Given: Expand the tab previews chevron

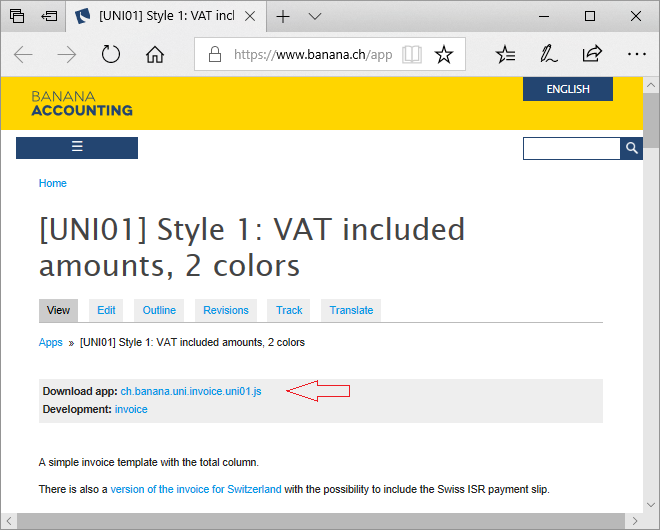Looking at the screenshot, I should [x=314, y=16].
